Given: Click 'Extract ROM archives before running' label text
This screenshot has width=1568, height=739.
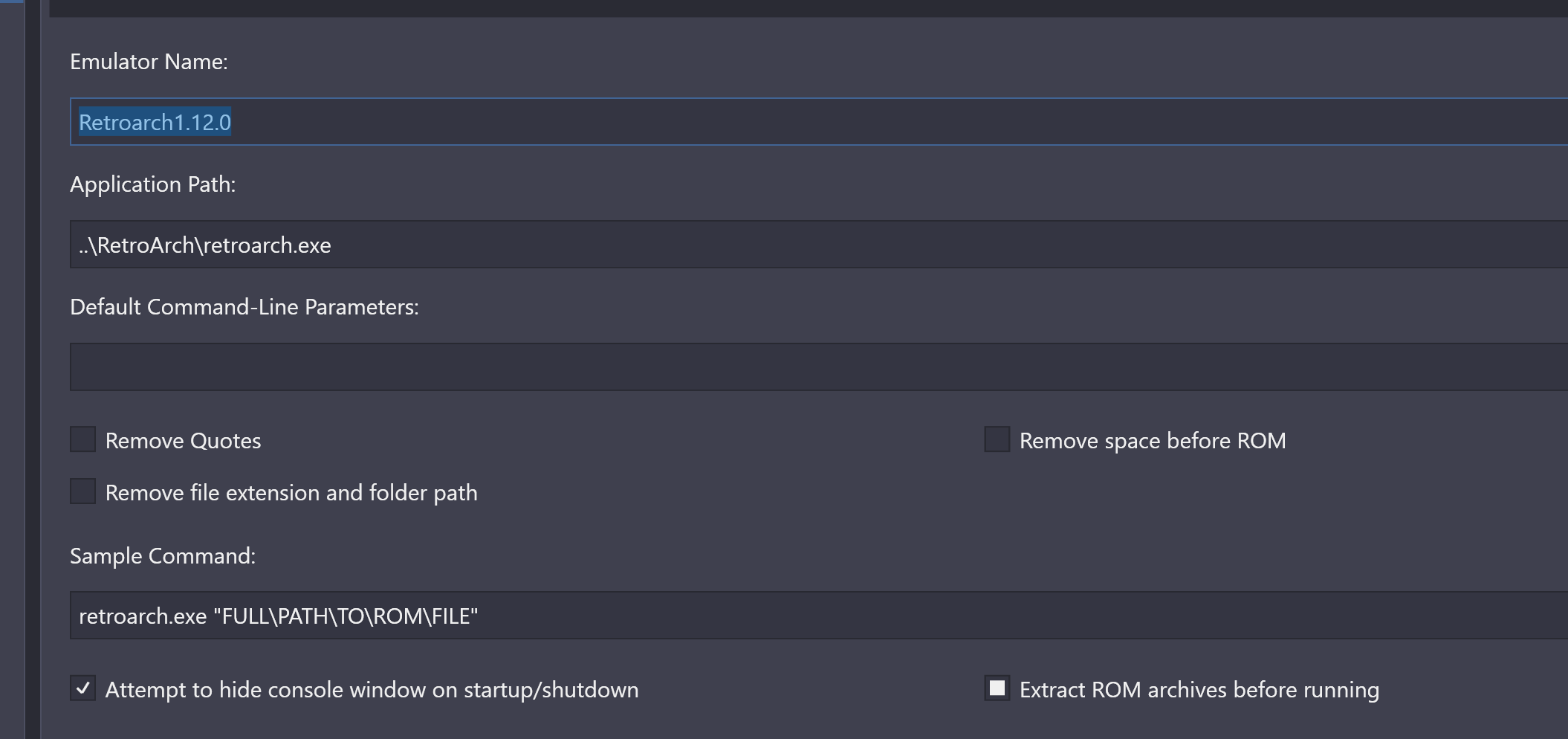Looking at the screenshot, I should [x=1199, y=690].
